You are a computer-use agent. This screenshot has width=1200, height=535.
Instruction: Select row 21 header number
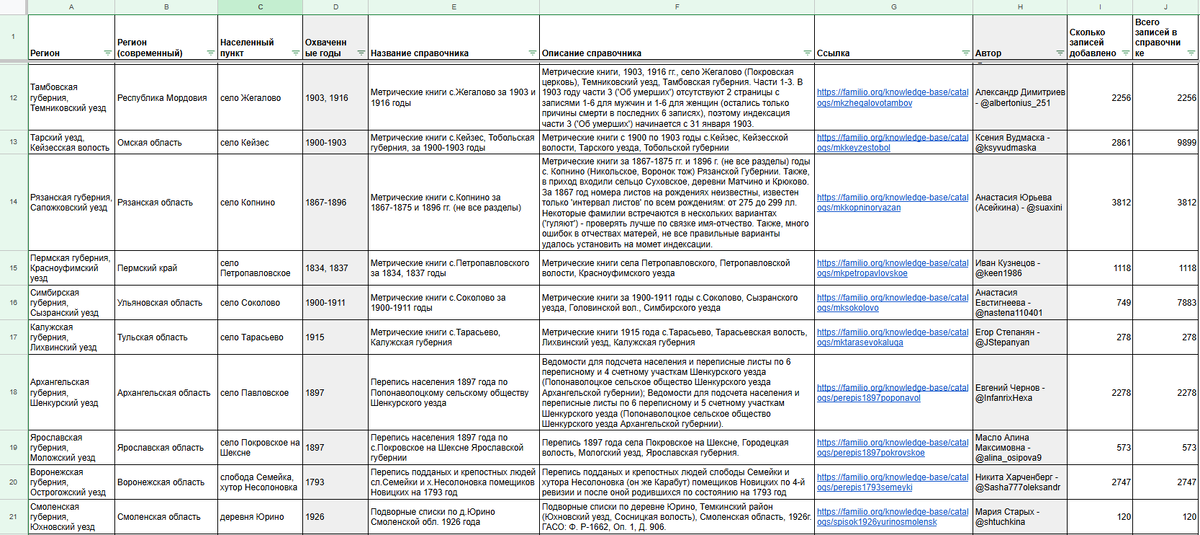tap(13, 517)
